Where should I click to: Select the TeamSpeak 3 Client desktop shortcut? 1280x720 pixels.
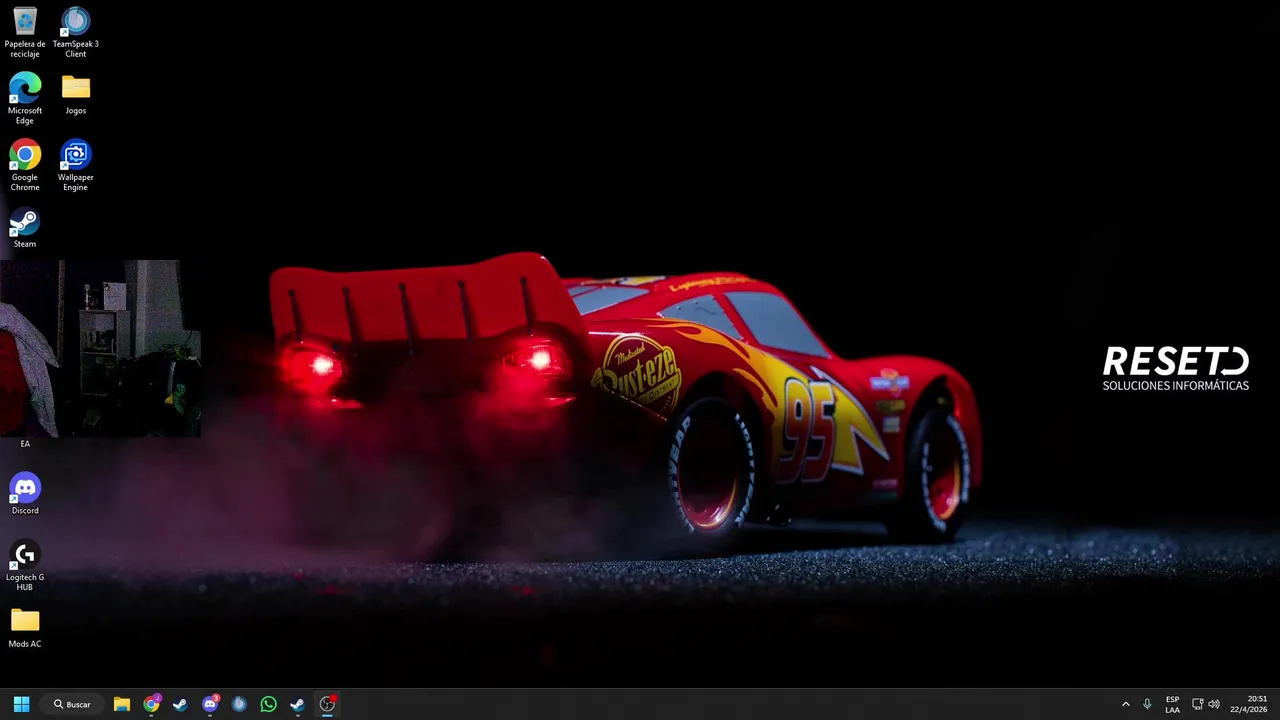click(76, 32)
